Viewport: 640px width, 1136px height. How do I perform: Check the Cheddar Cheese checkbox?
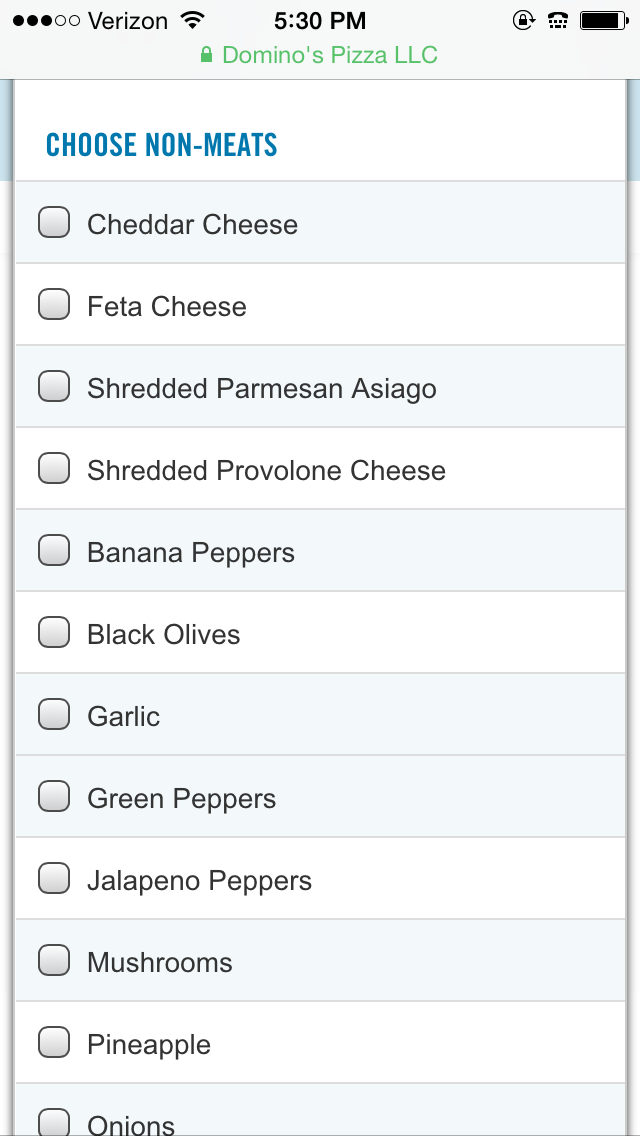54,222
